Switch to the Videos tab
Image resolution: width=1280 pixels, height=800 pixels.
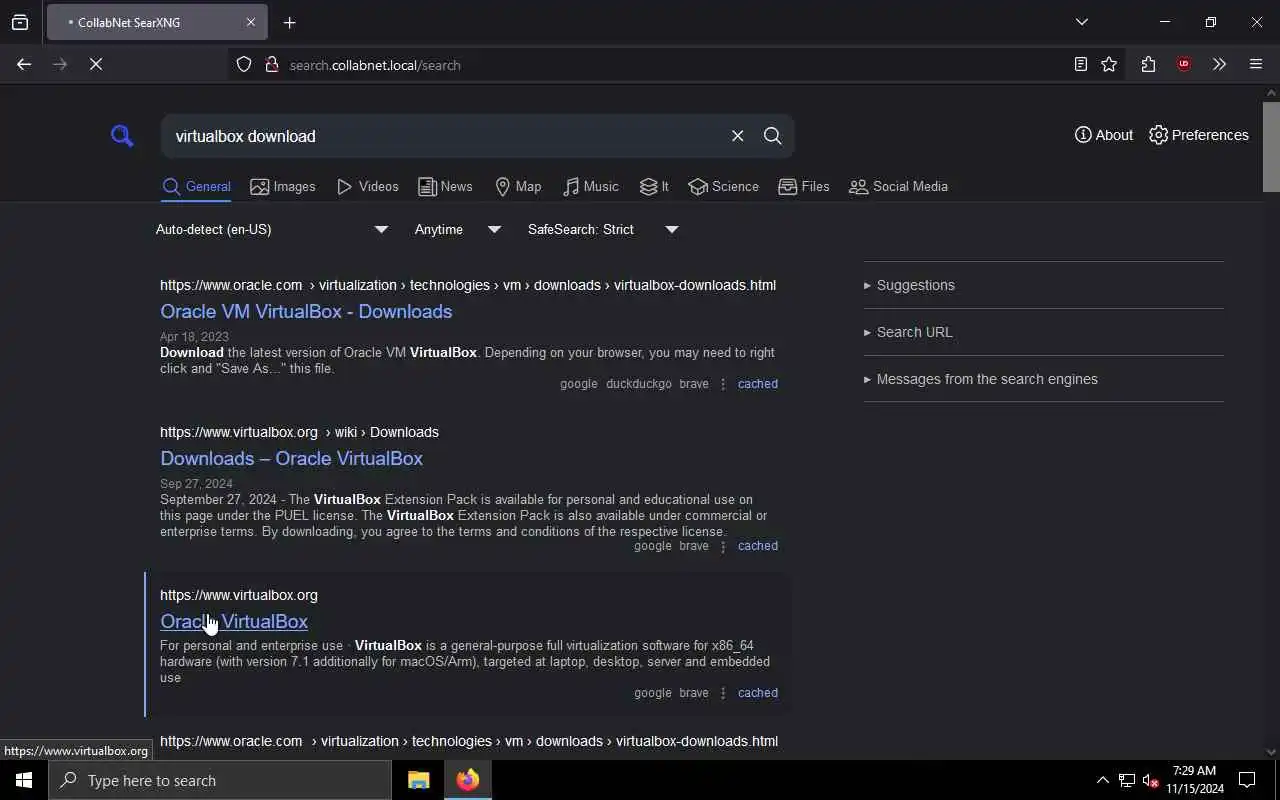[367, 187]
